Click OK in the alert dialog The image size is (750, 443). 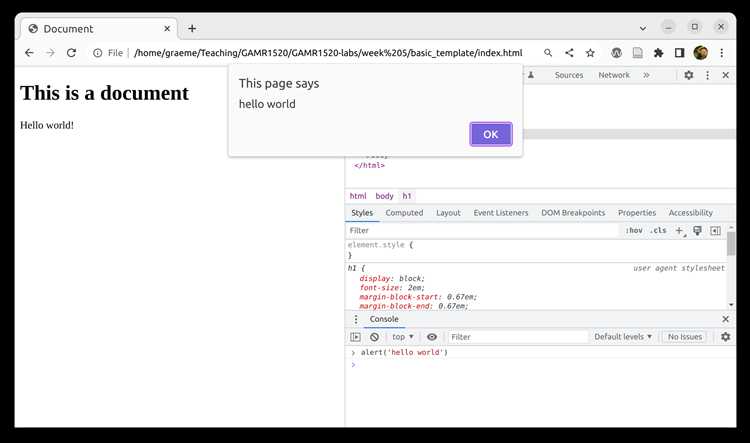pos(491,134)
